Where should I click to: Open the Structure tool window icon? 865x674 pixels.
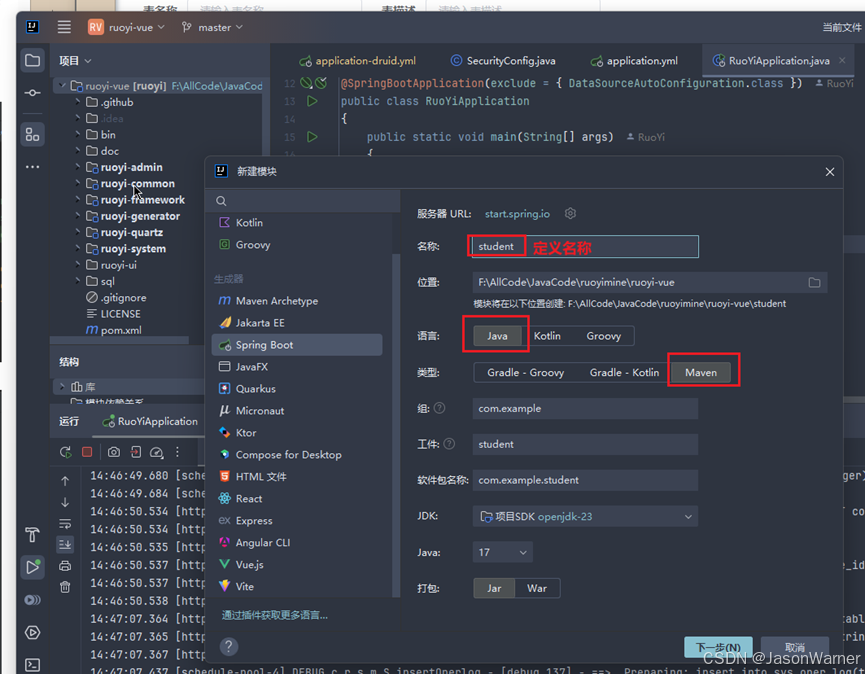pyautogui.click(x=33, y=134)
